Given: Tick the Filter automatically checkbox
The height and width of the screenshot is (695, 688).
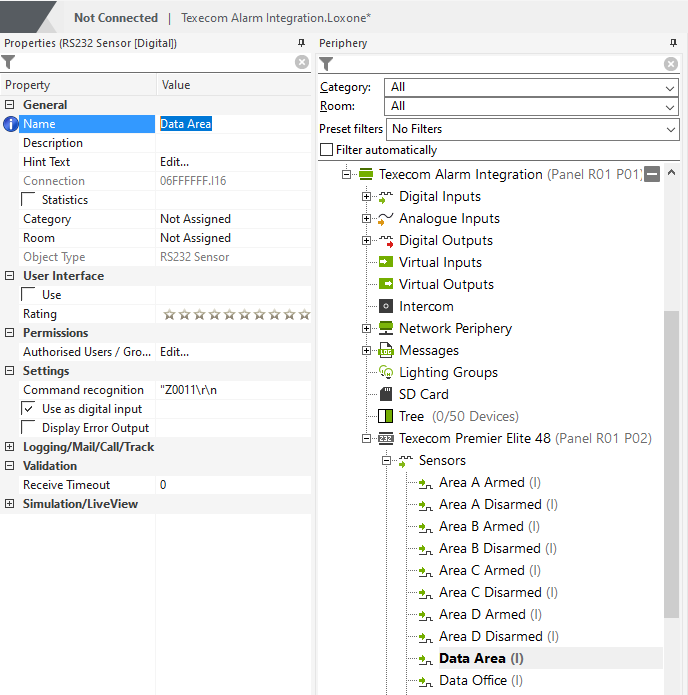Looking at the screenshot, I should [x=326, y=150].
